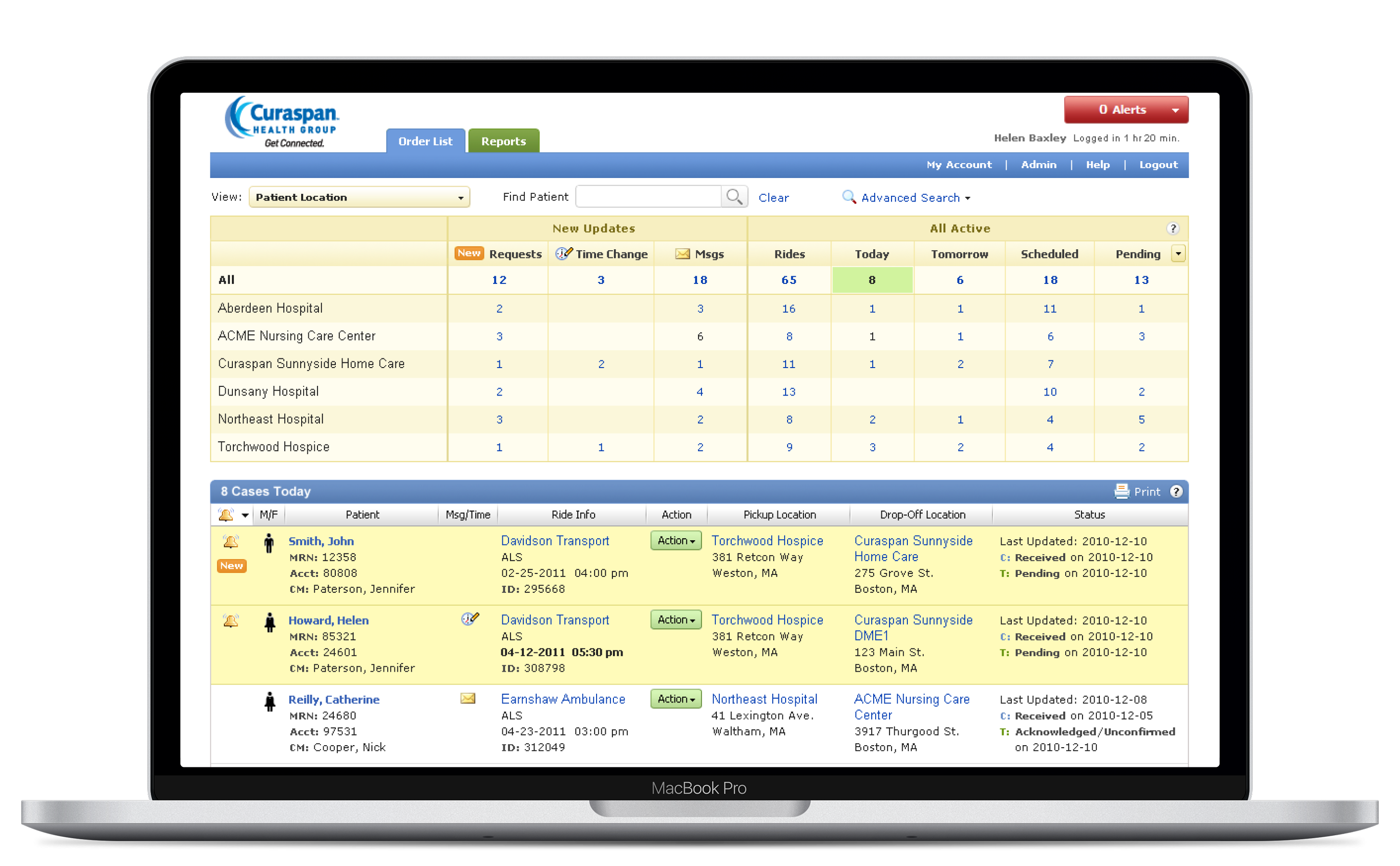The image size is (1400, 866).
Task: Click the Find Patient text field
Action: pyautogui.click(x=648, y=197)
